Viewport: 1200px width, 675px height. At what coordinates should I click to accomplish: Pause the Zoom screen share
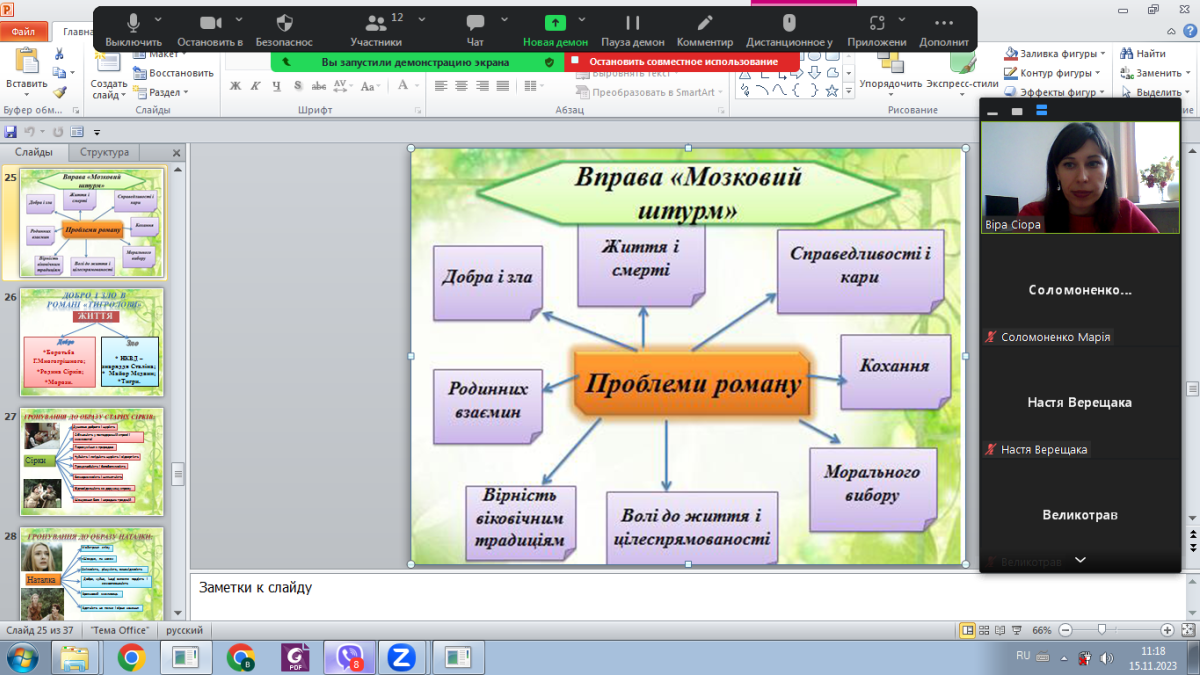(632, 24)
